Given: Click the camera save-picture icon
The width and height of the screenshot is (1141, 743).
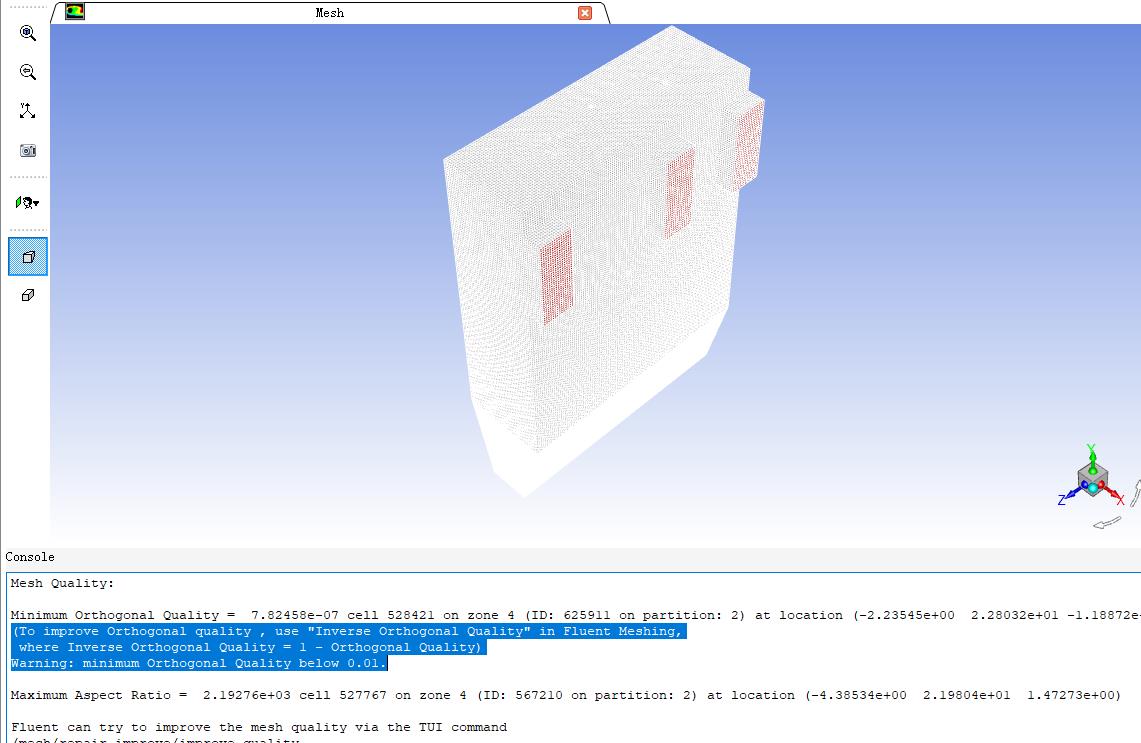Looking at the screenshot, I should tap(28, 150).
